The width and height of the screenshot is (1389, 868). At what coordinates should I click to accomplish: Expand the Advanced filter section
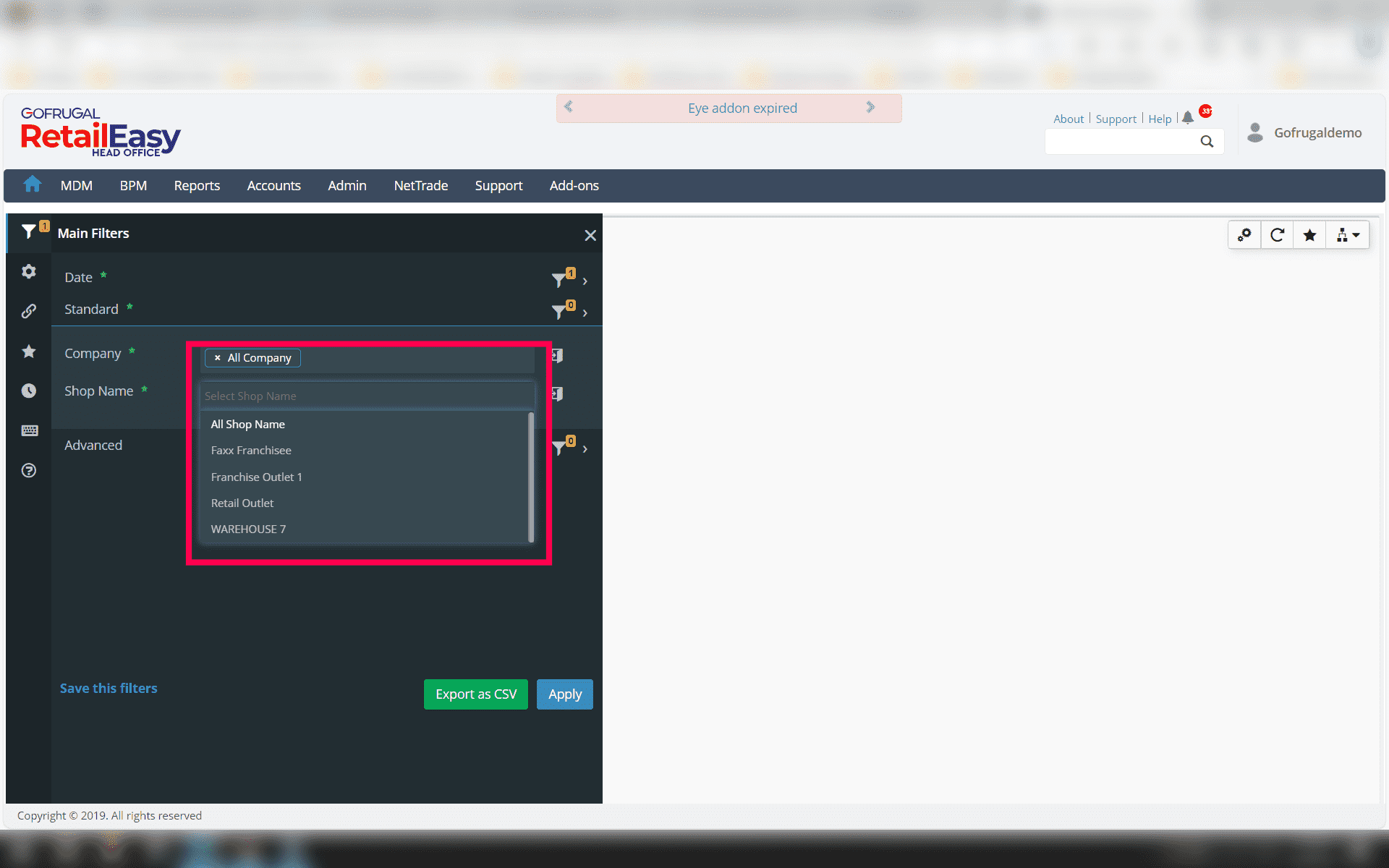coord(585,449)
